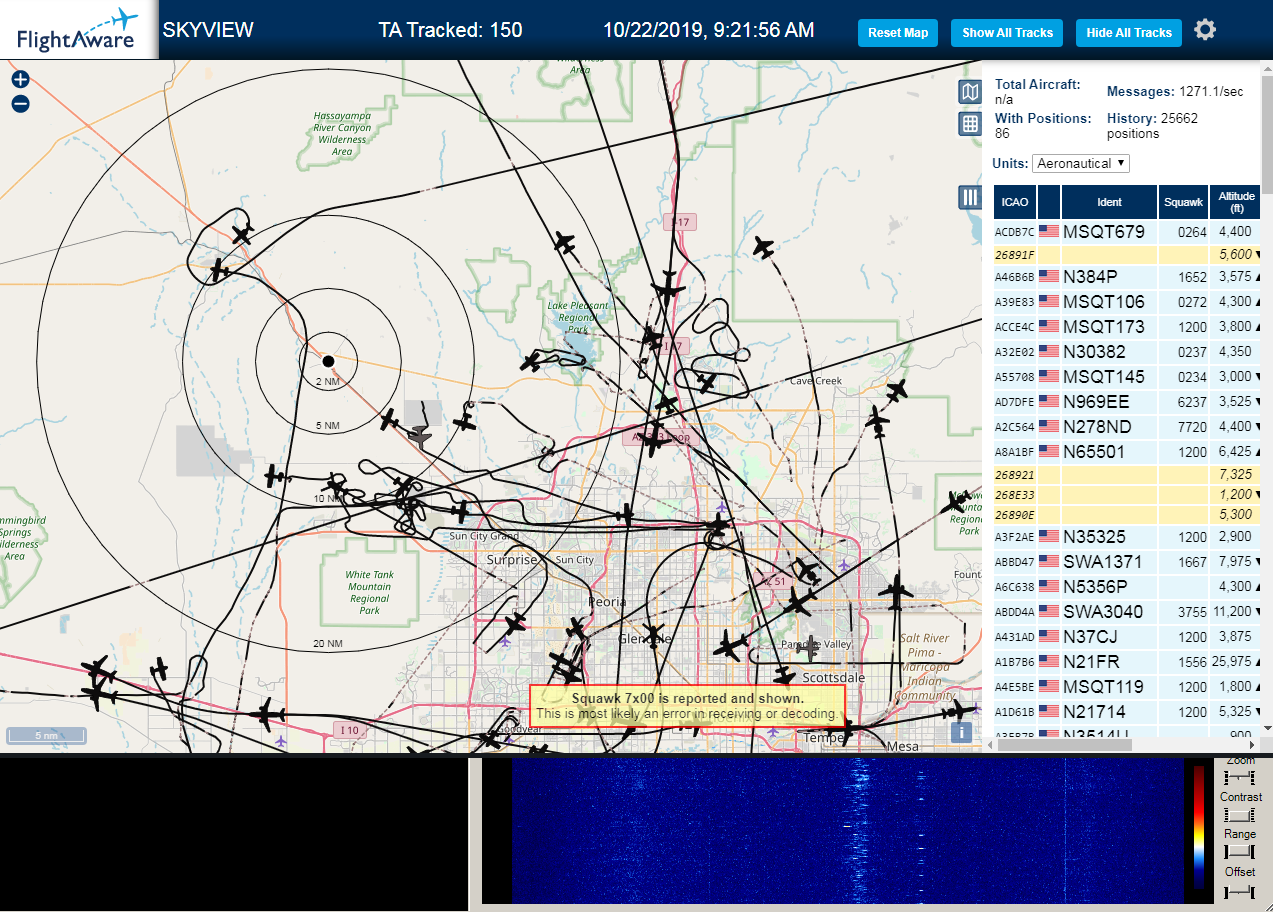Select the SWA3040 aircraft row

1127,612
